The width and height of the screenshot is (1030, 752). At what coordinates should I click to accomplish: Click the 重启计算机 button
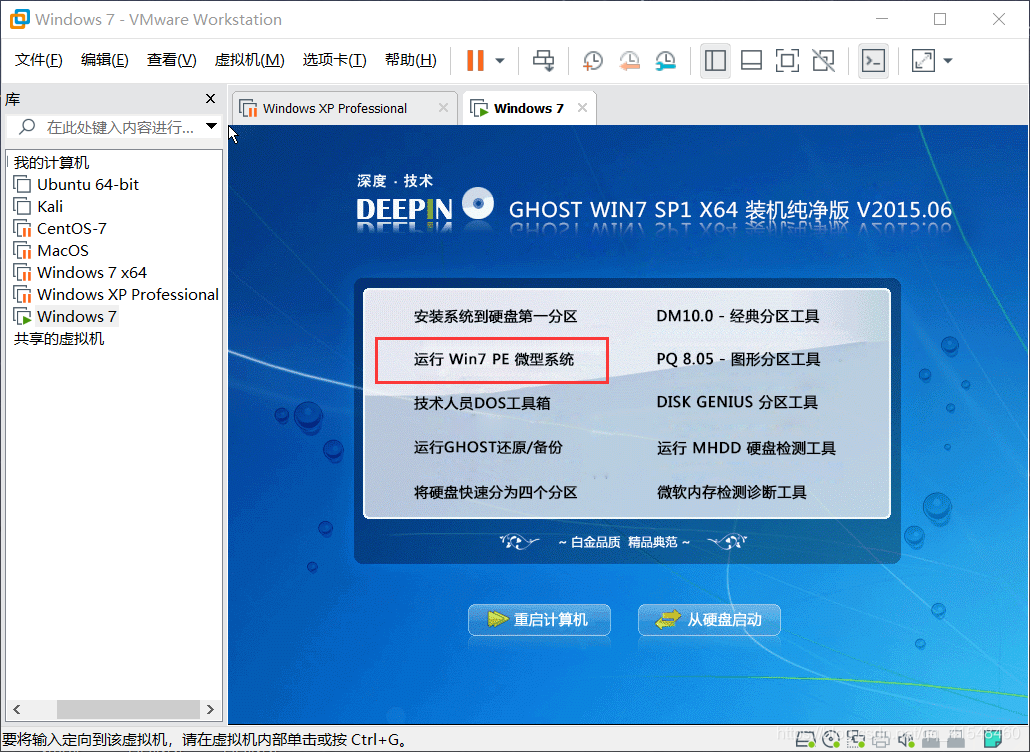(x=539, y=619)
